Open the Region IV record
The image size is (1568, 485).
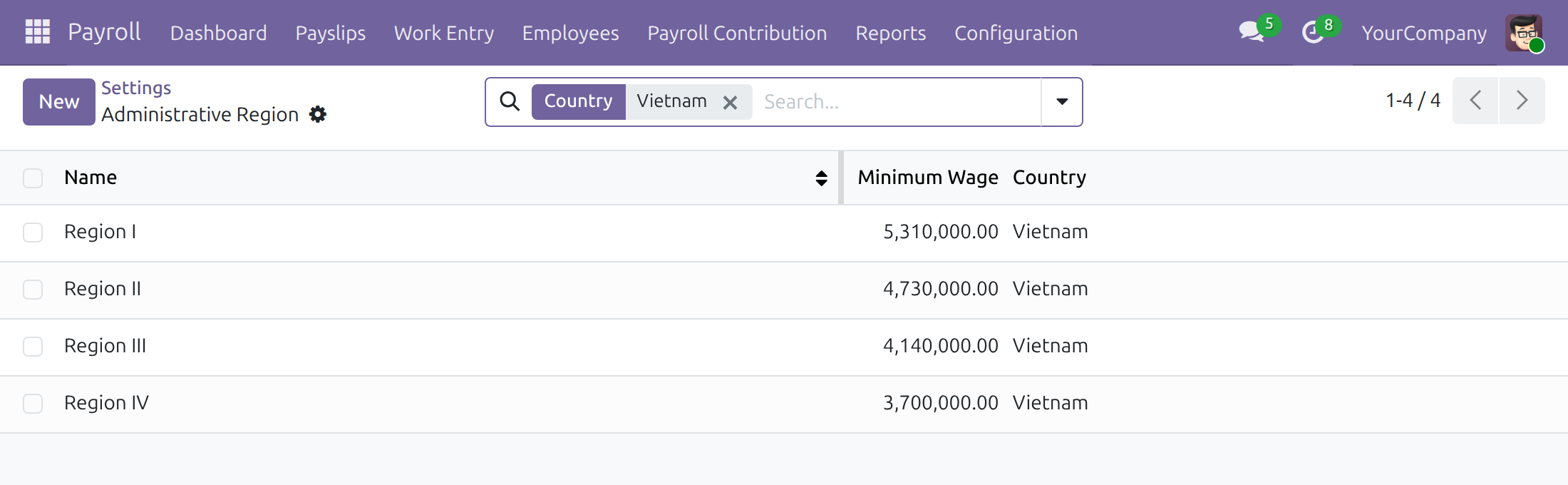tap(106, 403)
